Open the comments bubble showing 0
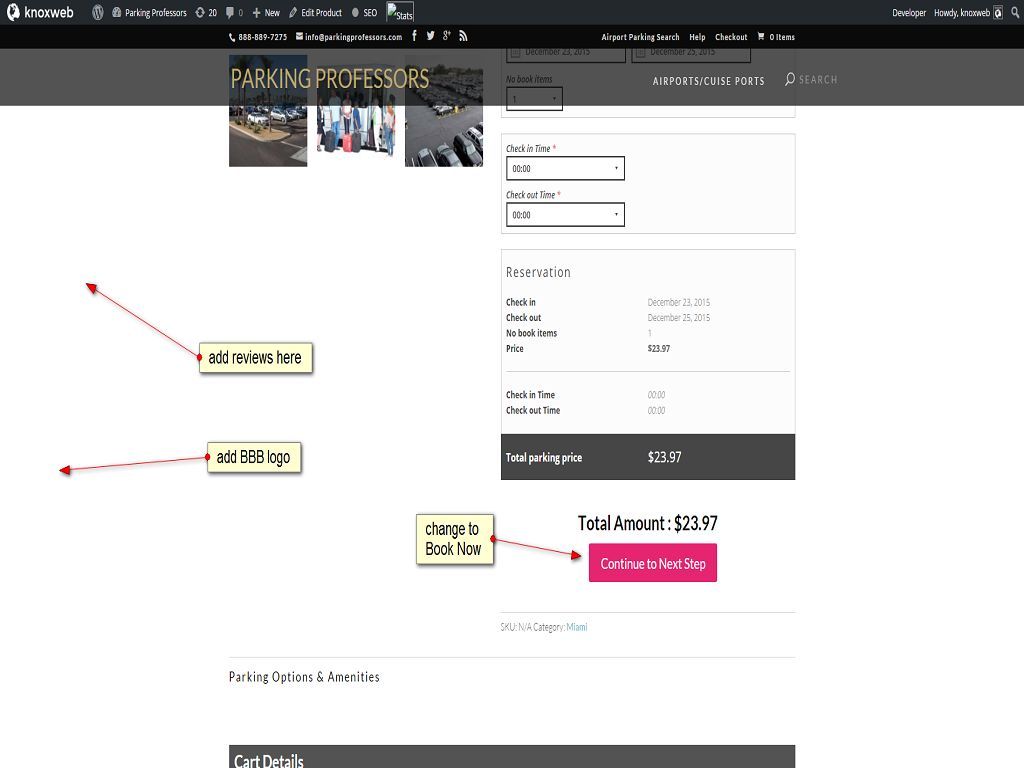This screenshot has height=768, width=1024. tap(234, 12)
